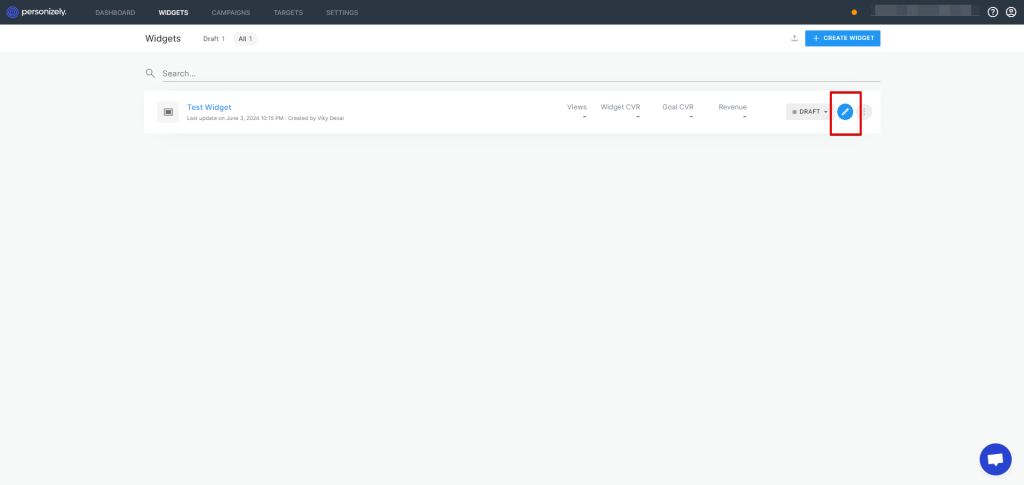Click the upload icon beside Create Widget

[794, 38]
